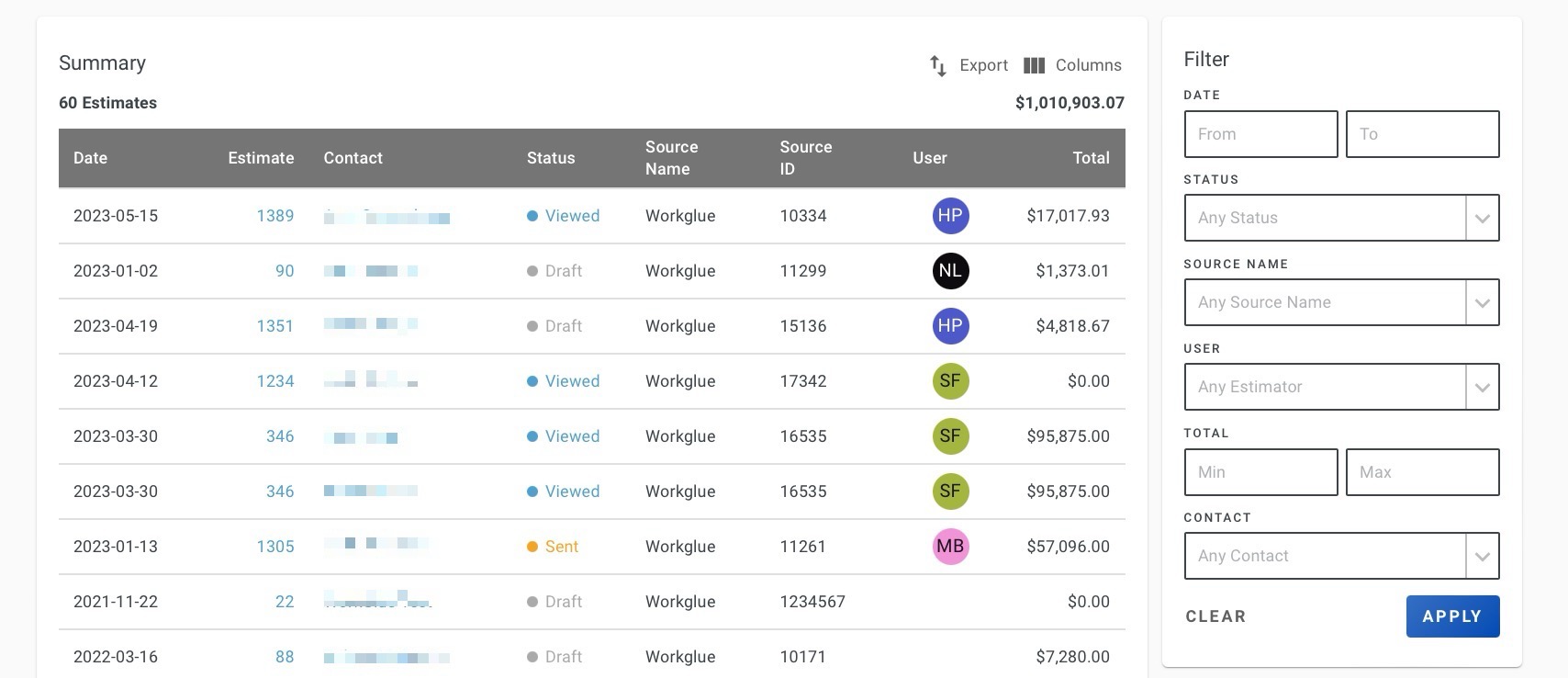The image size is (1568, 678).
Task: Click the HP avatar on estimate 1389
Action: (950, 216)
